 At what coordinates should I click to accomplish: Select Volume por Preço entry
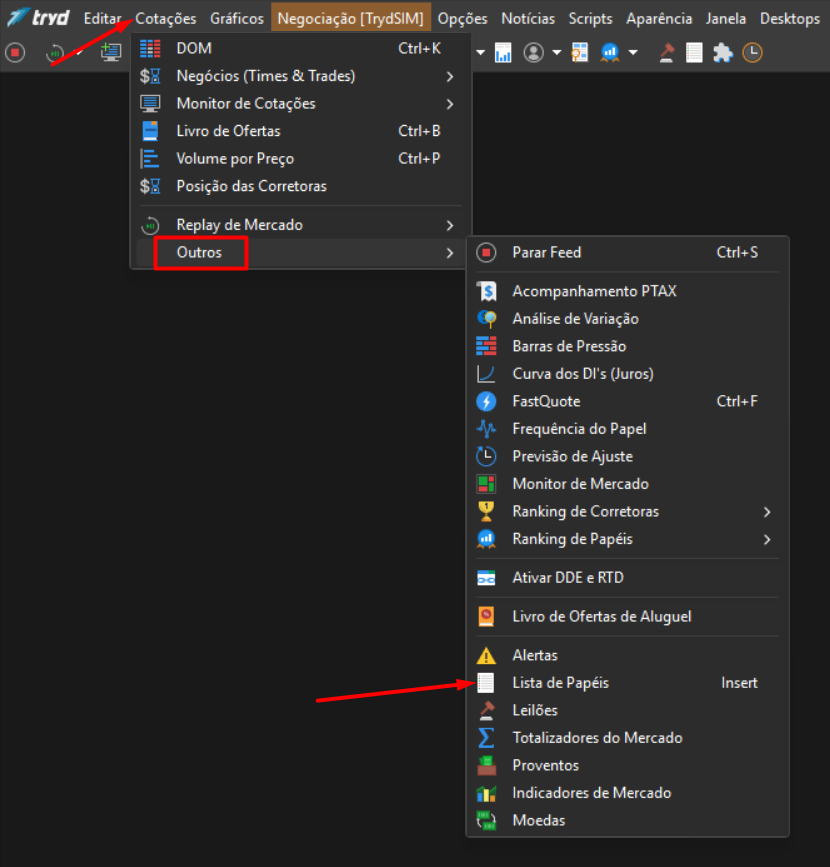(x=301, y=159)
